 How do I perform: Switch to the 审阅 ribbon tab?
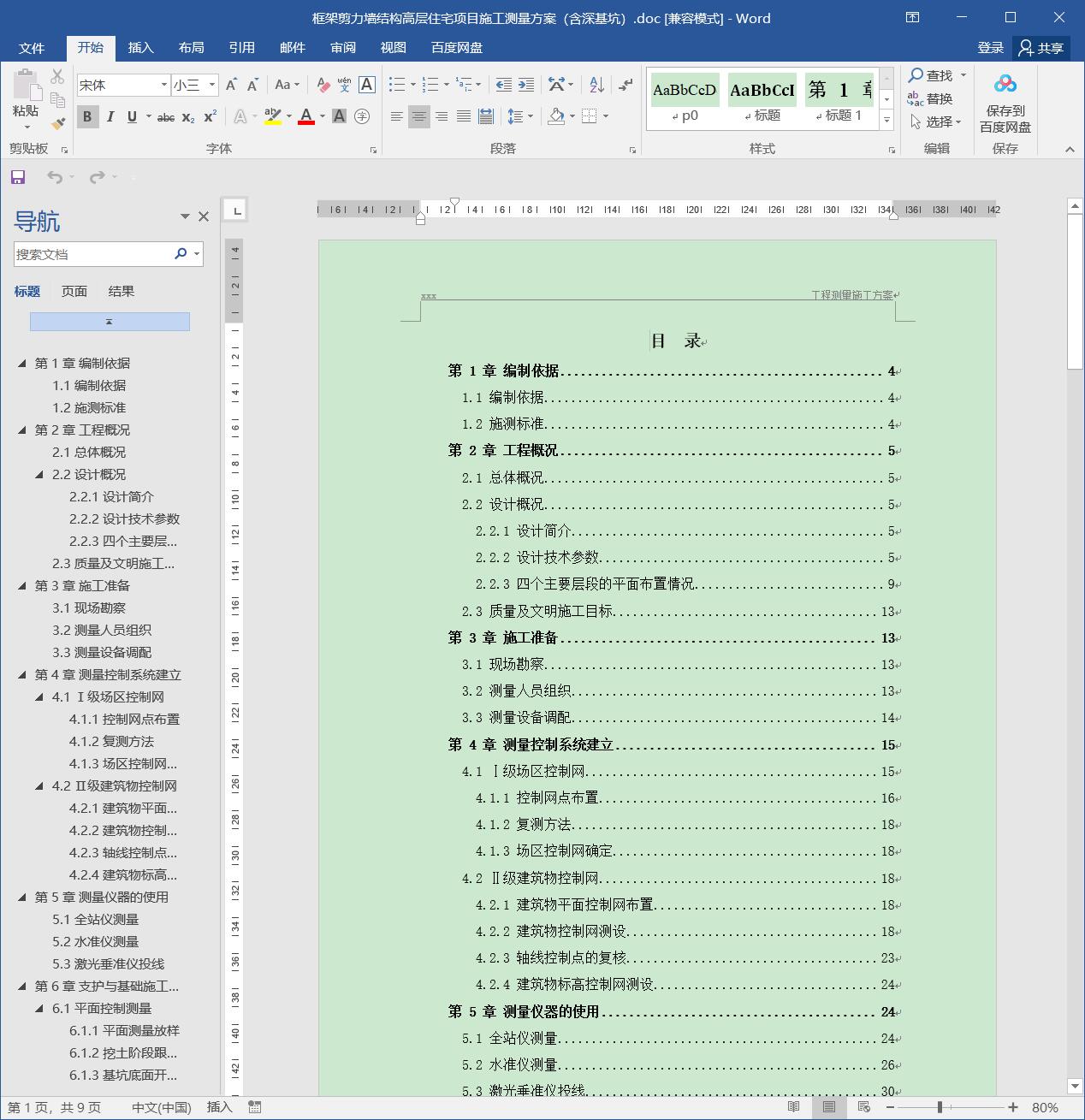point(343,48)
